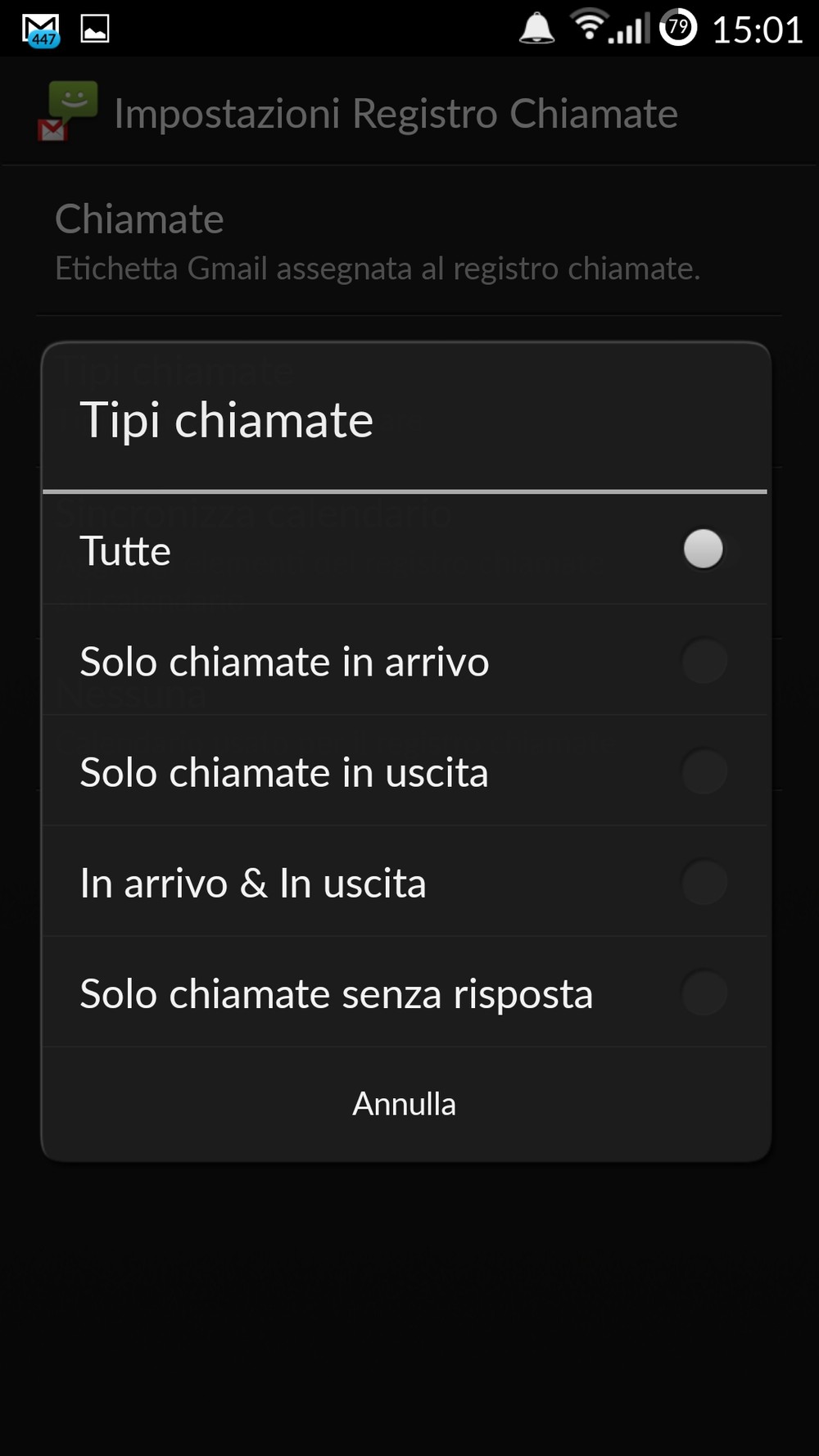
Task: Tap the signal strength bars
Action: coord(631,29)
